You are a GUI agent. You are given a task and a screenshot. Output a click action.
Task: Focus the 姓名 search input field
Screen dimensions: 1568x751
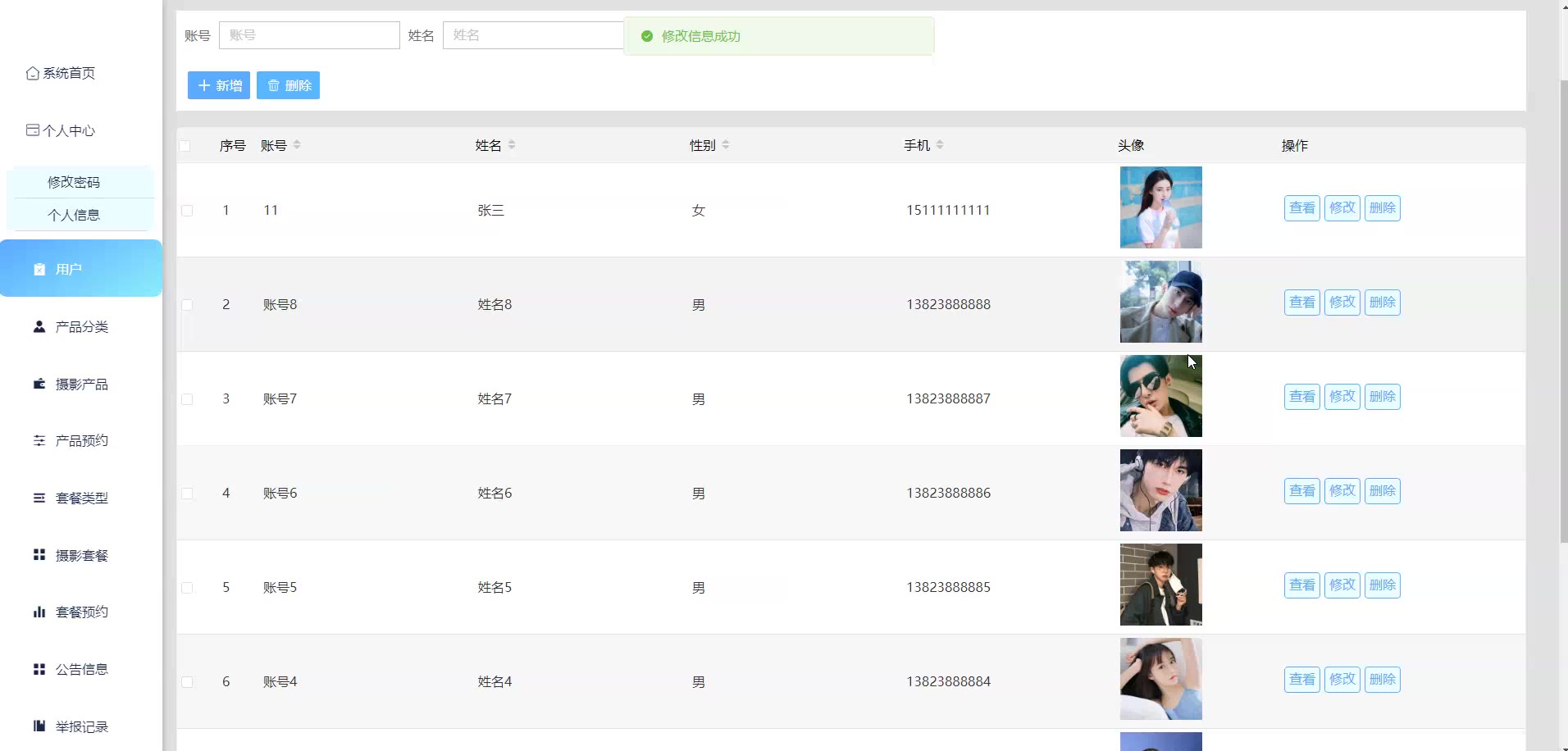(x=533, y=35)
